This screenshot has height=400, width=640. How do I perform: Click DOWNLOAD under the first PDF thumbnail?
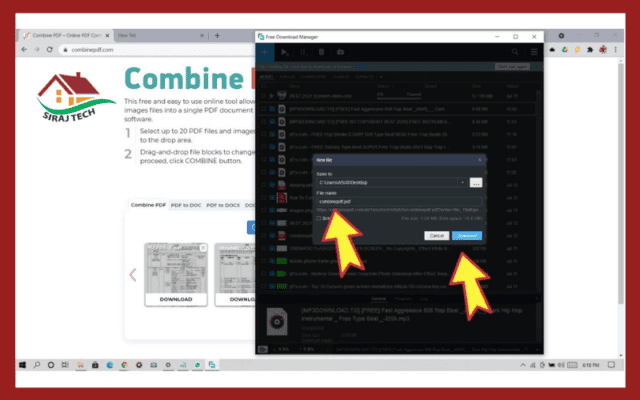pos(176,299)
